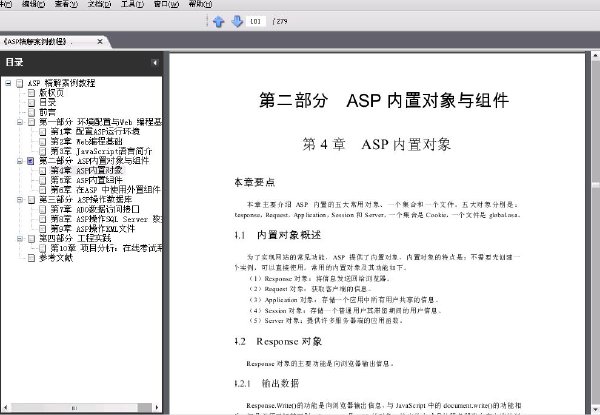The image size is (600, 415).
Task: Open bookmark 第3章 JavaScript语言简介
Action: (101, 151)
